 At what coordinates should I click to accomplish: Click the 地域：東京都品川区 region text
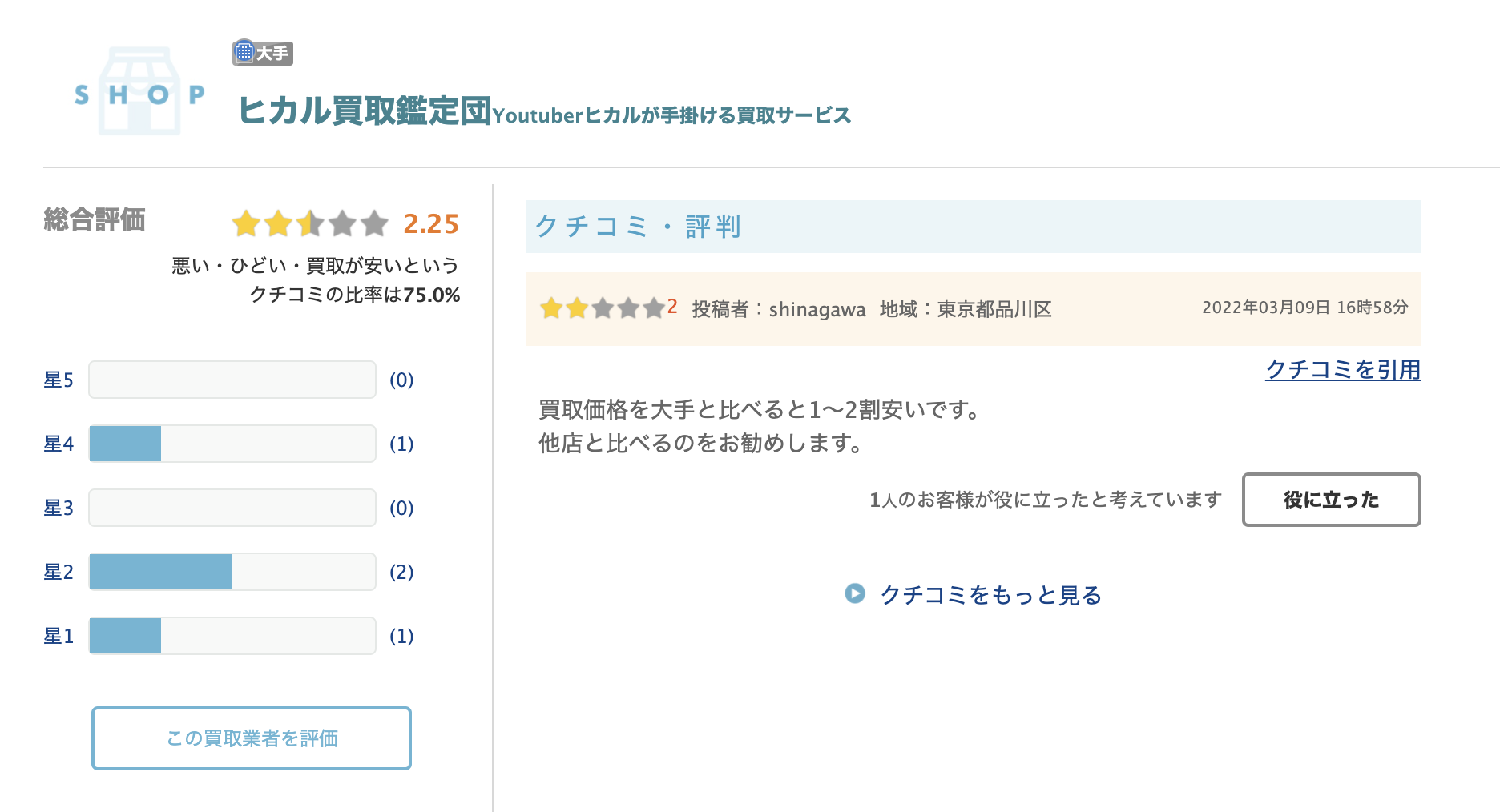(x=966, y=309)
